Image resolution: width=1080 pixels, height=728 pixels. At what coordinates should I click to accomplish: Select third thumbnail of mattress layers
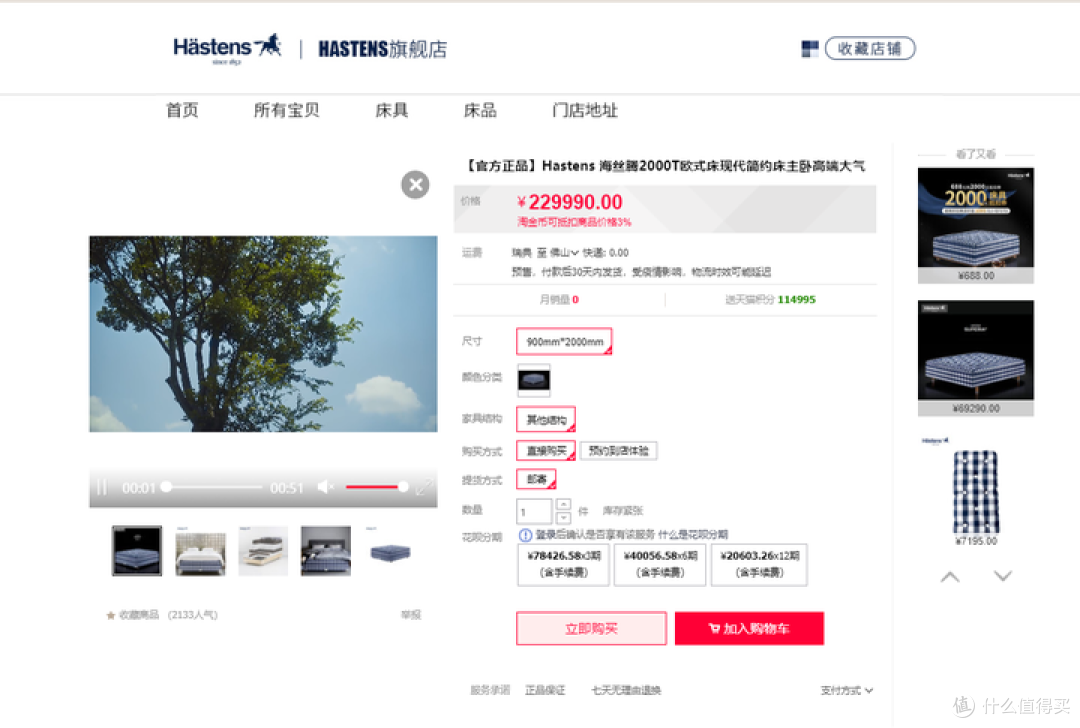[263, 551]
